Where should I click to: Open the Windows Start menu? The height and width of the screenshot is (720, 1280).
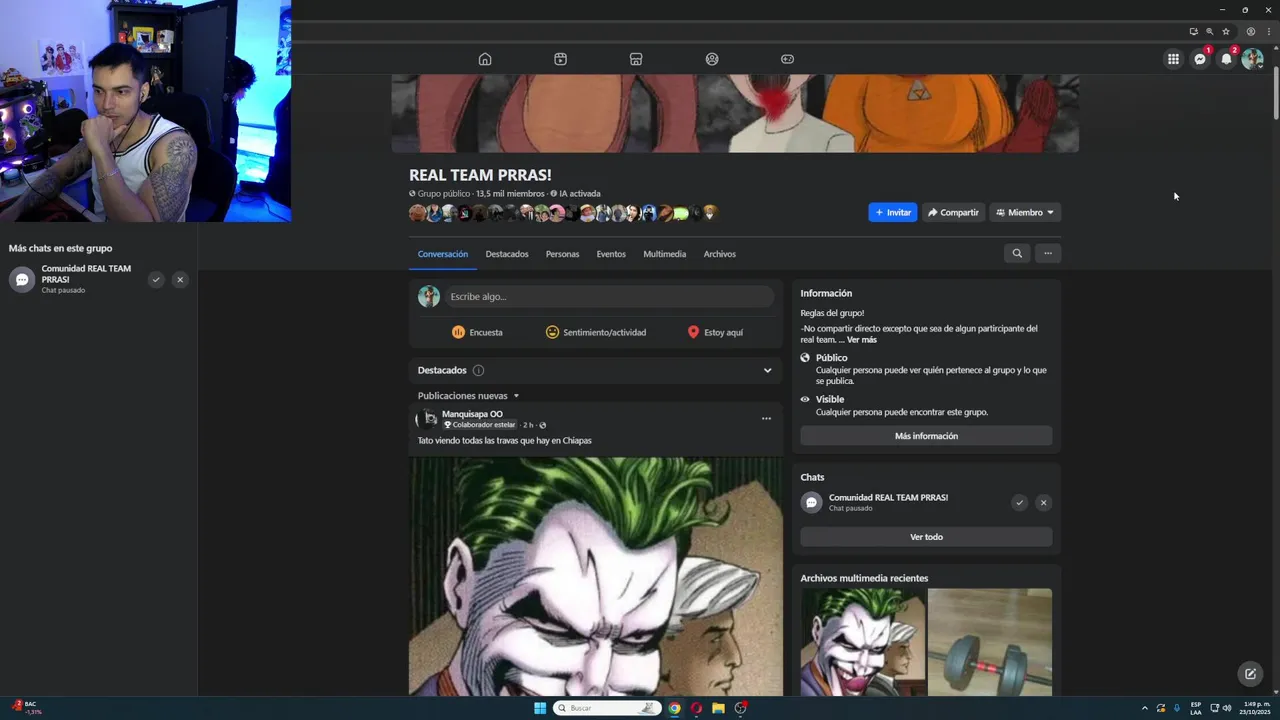540,708
